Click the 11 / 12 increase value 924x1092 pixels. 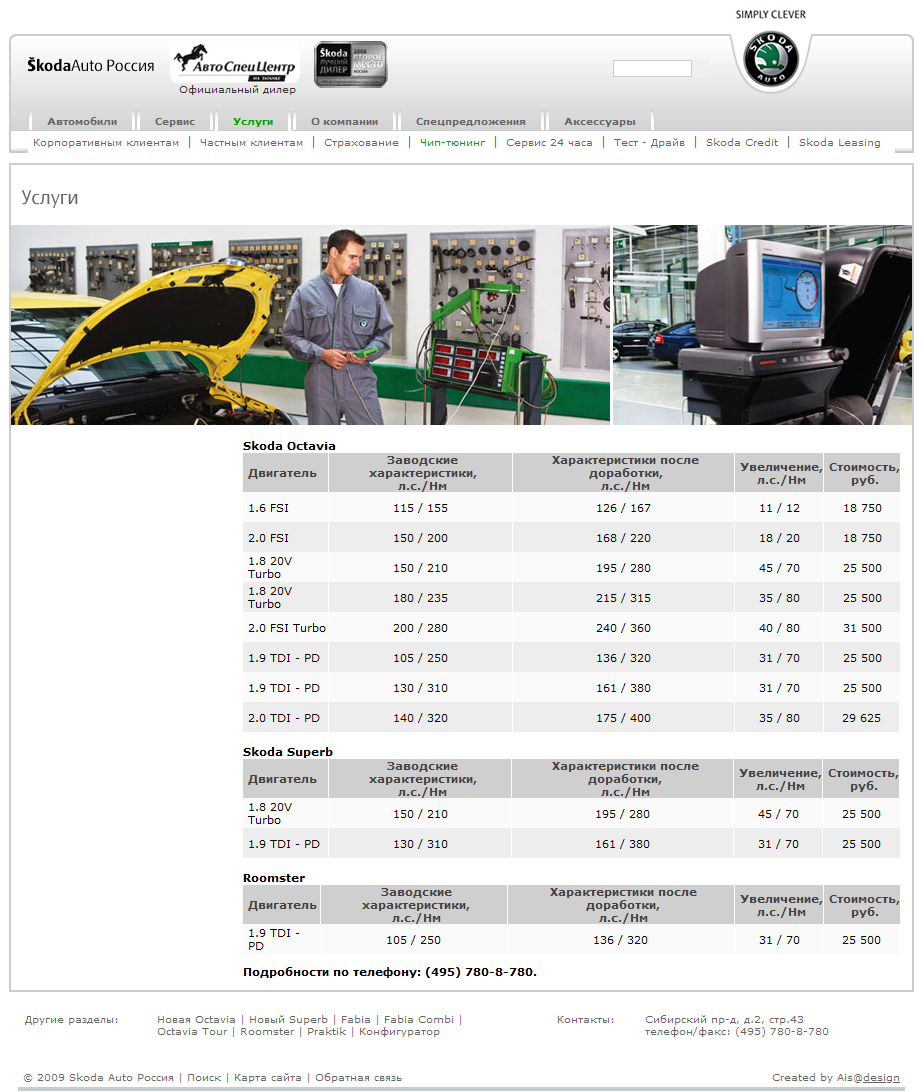[779, 508]
